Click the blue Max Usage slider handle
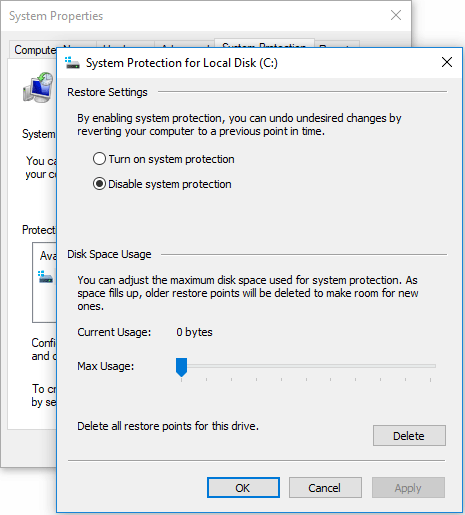Screen dimensions: 465x515 coord(181,367)
